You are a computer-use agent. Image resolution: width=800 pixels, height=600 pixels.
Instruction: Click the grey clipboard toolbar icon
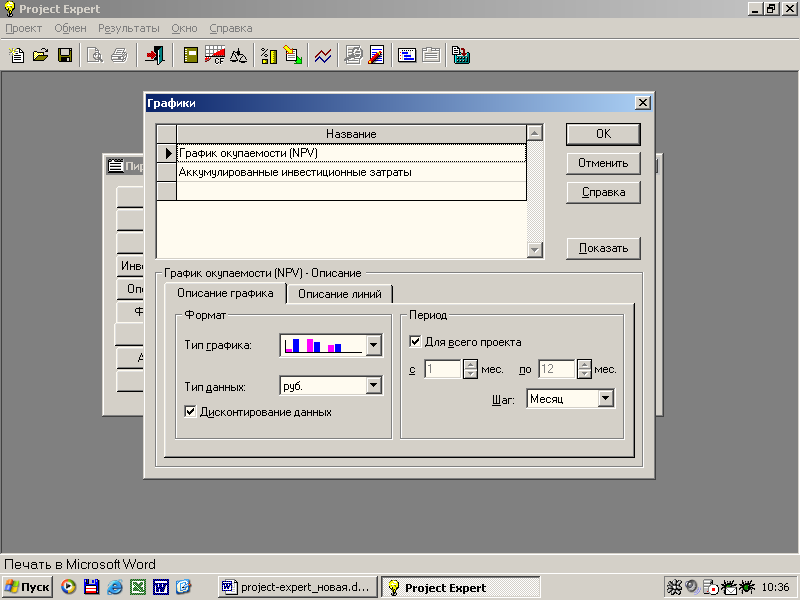pos(431,55)
